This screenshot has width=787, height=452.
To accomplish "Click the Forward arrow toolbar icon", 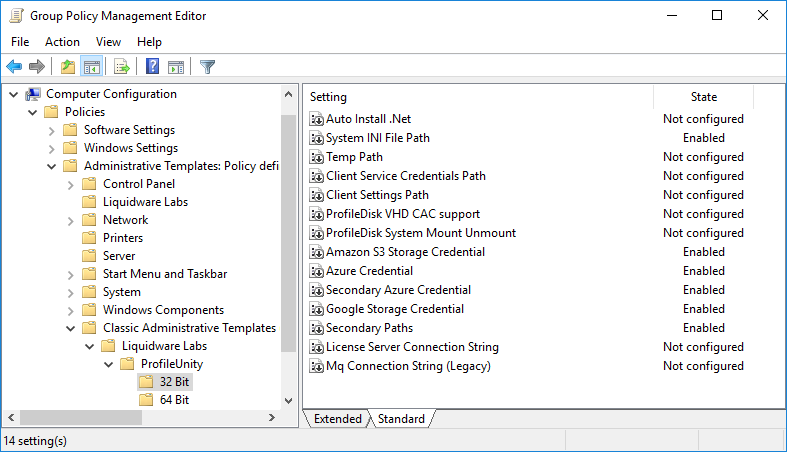I will click(x=37, y=67).
